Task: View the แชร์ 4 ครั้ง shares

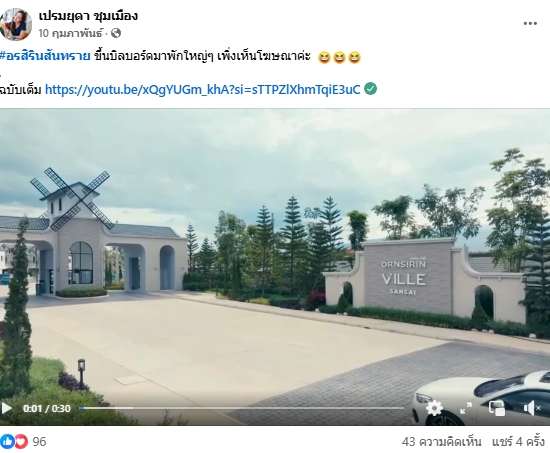Action: pos(518,441)
